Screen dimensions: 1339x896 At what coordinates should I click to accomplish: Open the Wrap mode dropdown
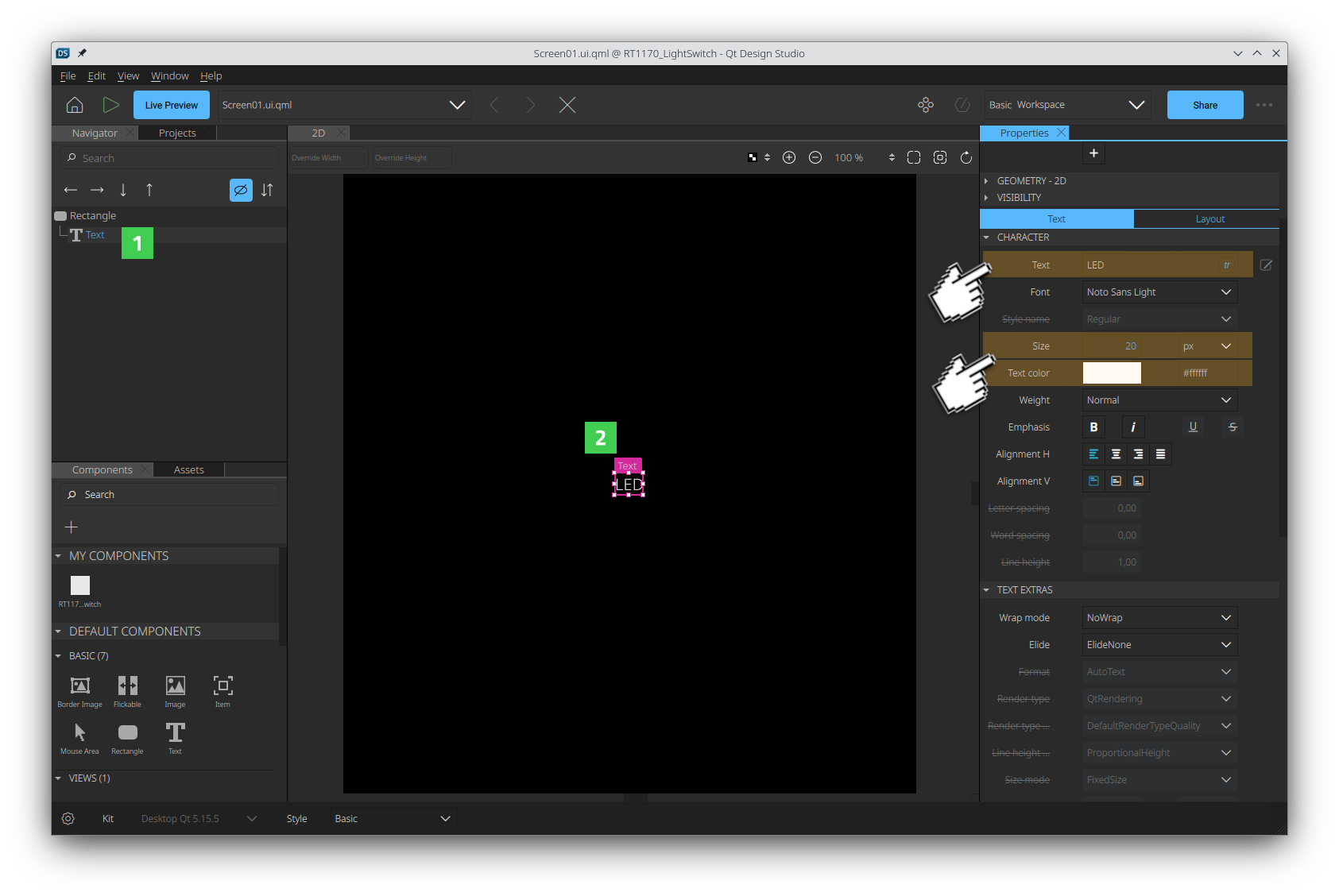click(1159, 618)
